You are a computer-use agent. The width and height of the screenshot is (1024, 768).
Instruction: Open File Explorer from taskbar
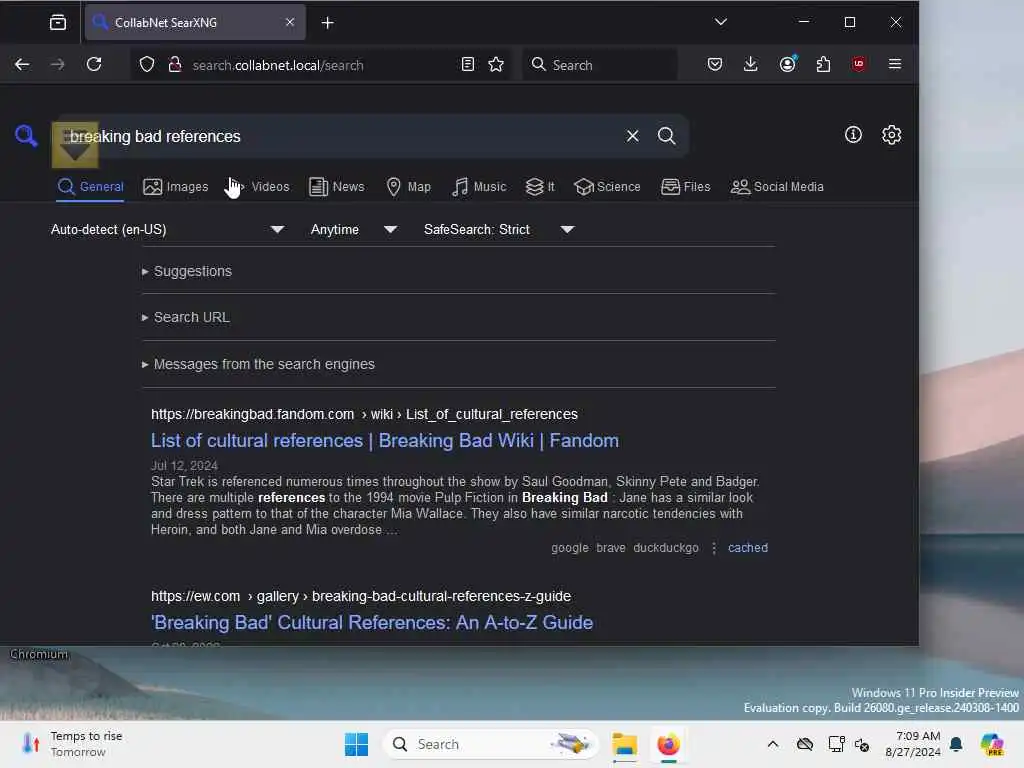(x=624, y=744)
